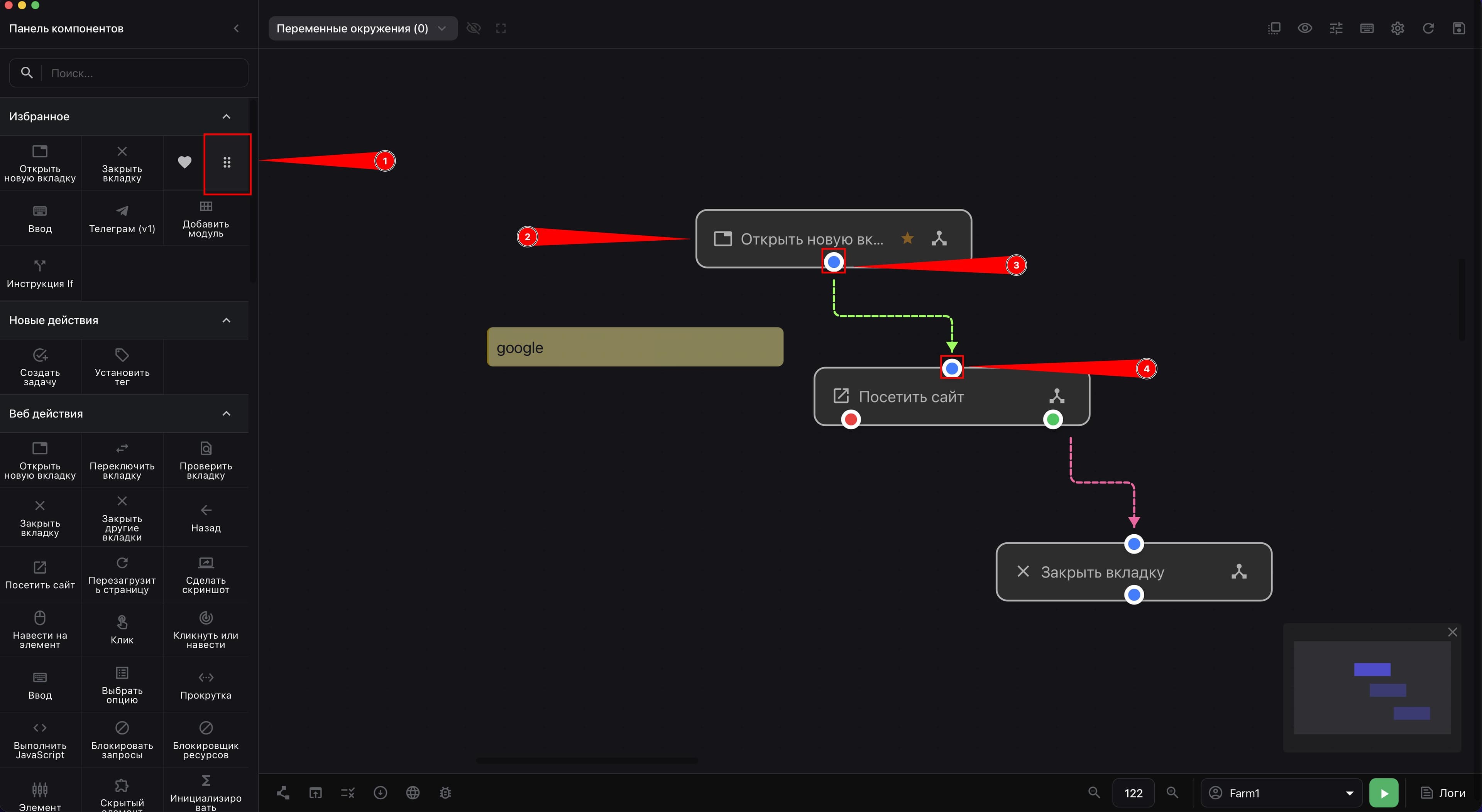Choose the Выполнить JavaScript component
The height and width of the screenshot is (812, 1482).
[x=40, y=740]
